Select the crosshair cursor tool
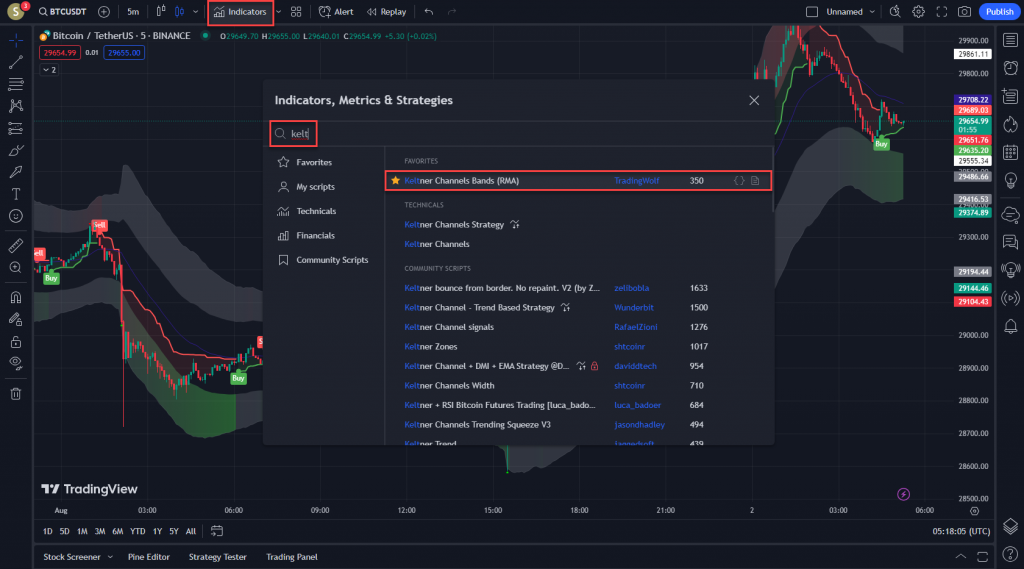The image size is (1024, 569). (16, 41)
